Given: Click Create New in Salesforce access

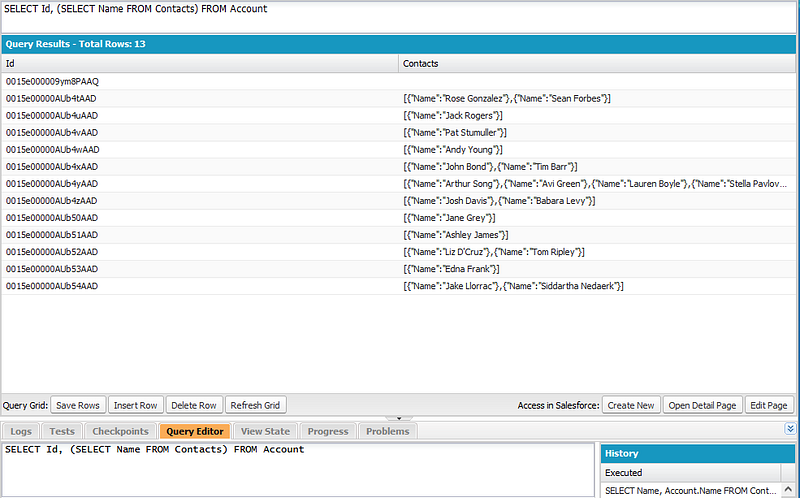Looking at the screenshot, I should coord(631,405).
